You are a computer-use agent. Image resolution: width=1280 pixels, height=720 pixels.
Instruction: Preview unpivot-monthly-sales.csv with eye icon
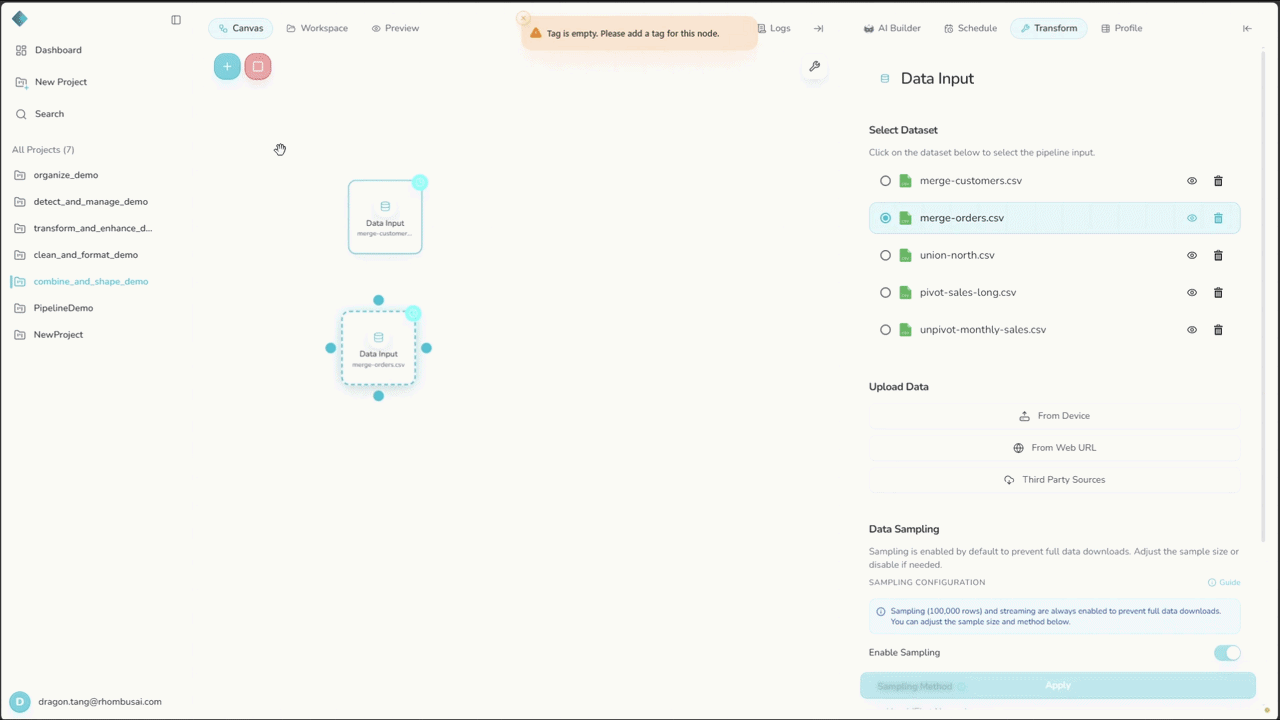1192,330
